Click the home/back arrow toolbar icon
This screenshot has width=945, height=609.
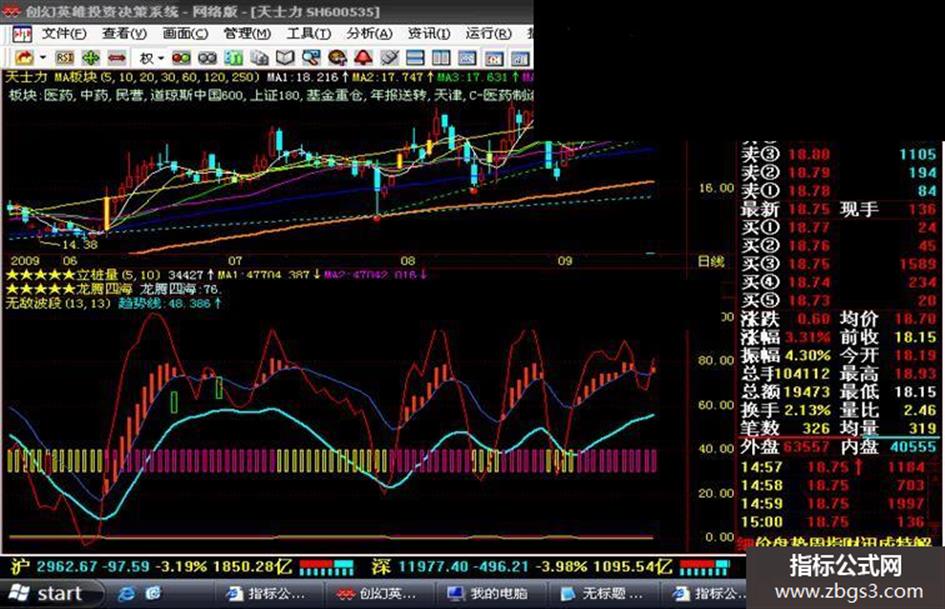[x=24, y=58]
